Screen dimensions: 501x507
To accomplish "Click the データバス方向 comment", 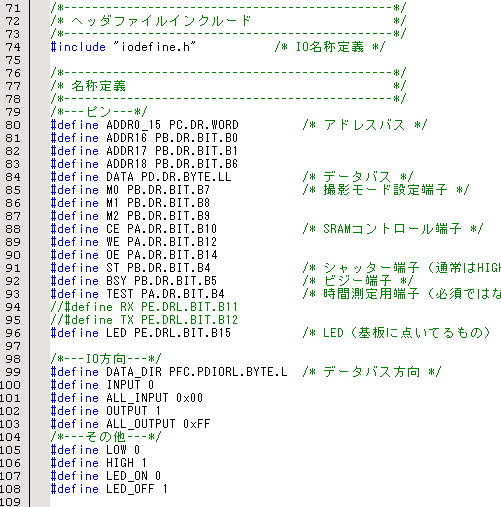I will tap(371, 372).
